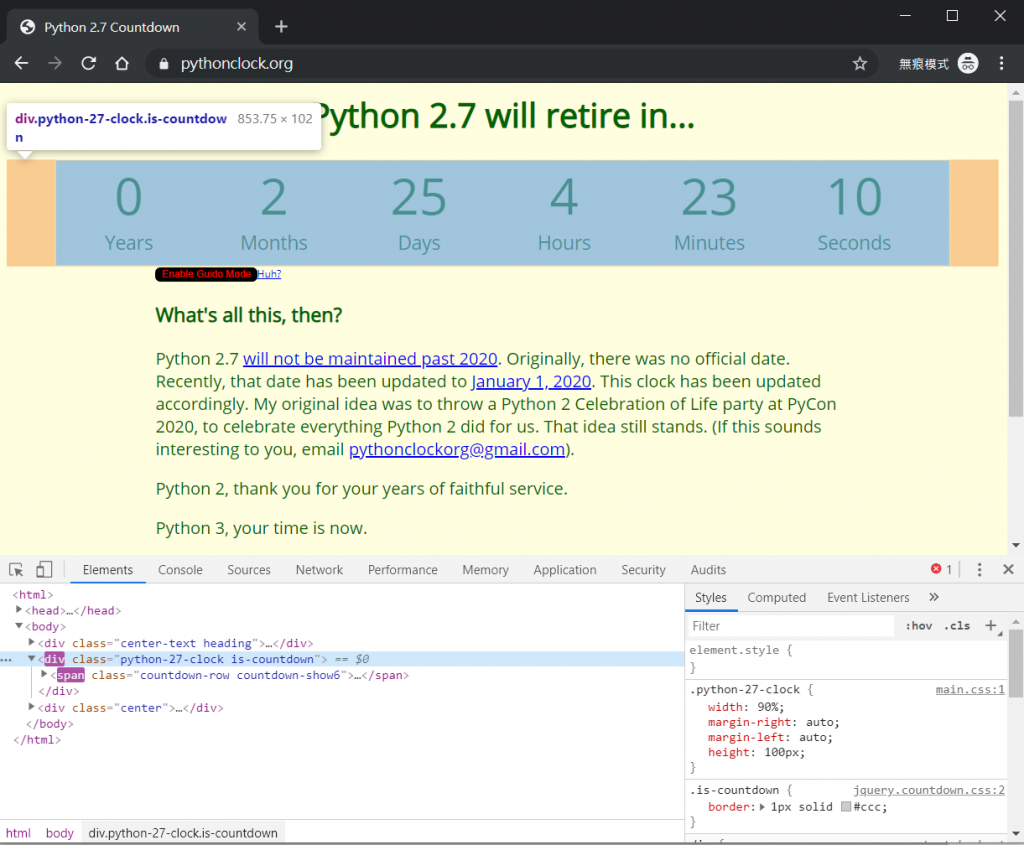Go back using browser back arrow
The image size is (1024, 845).
[22, 63]
